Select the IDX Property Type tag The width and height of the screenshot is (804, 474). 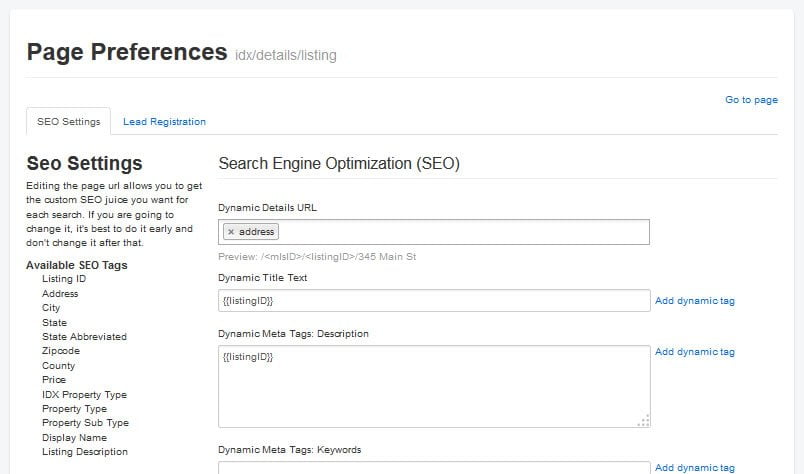pos(84,394)
